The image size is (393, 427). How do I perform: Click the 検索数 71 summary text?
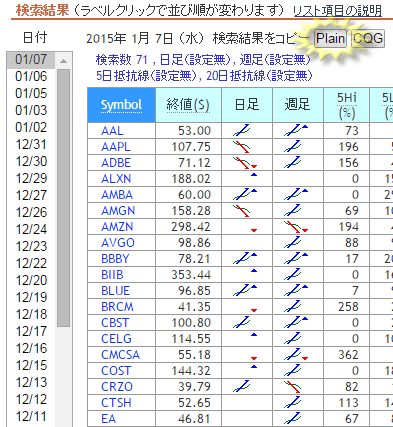(122, 60)
